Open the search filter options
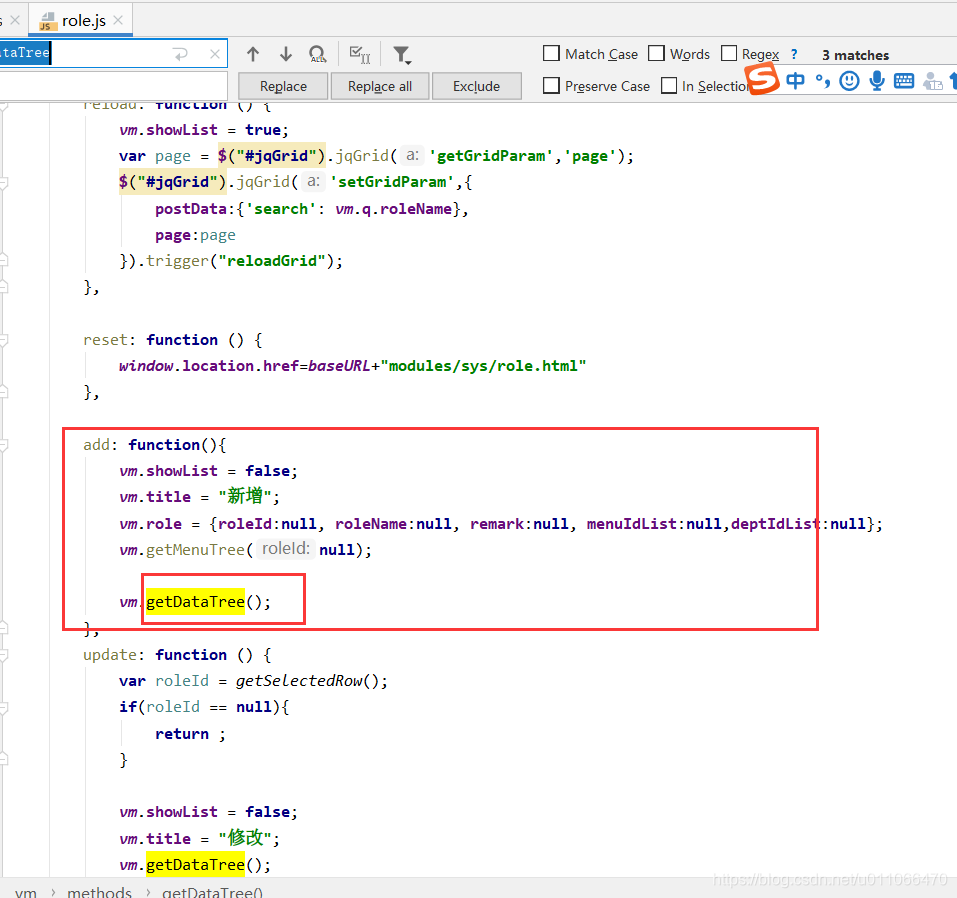The width and height of the screenshot is (957, 898). coord(402,55)
